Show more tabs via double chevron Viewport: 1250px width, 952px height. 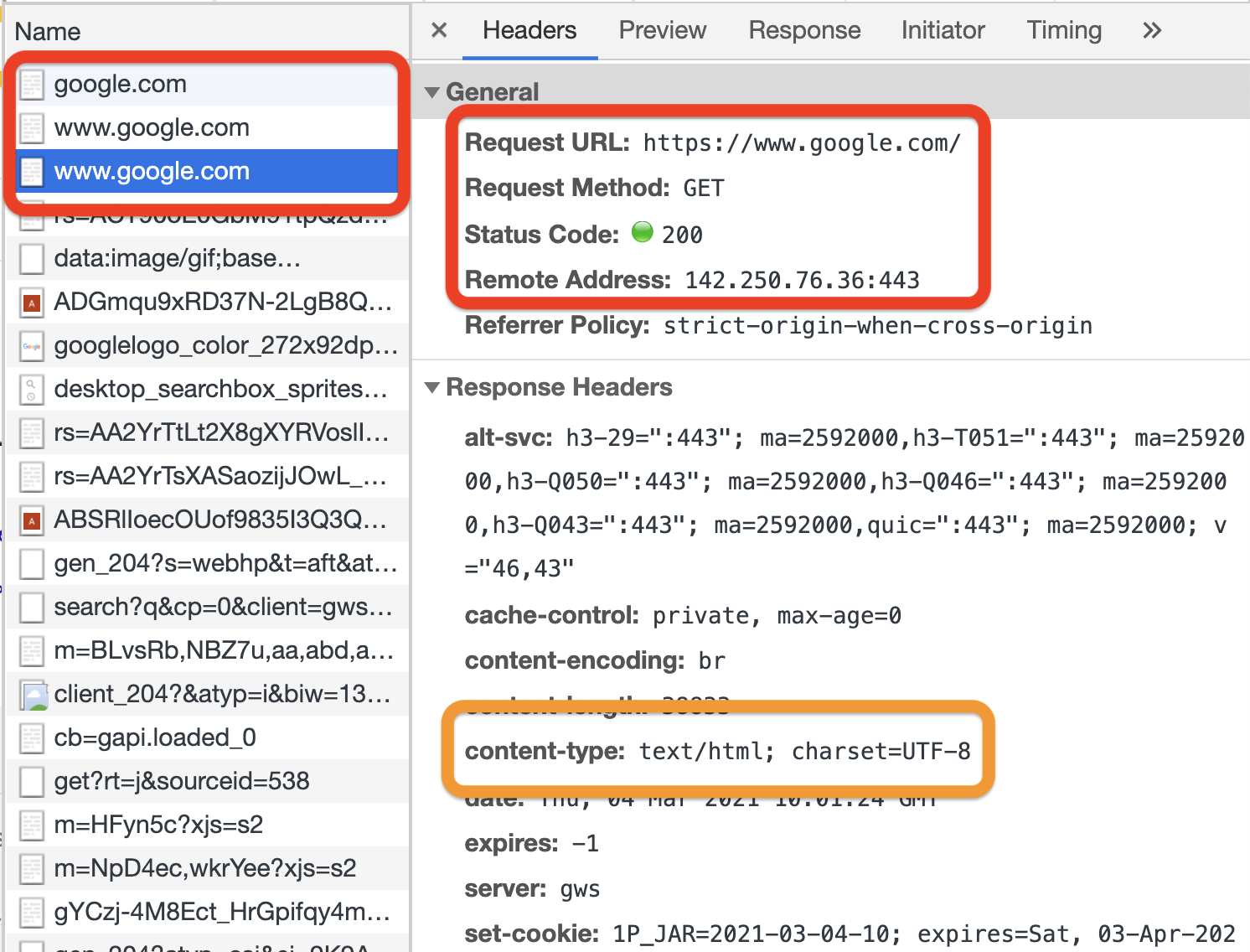click(1152, 30)
